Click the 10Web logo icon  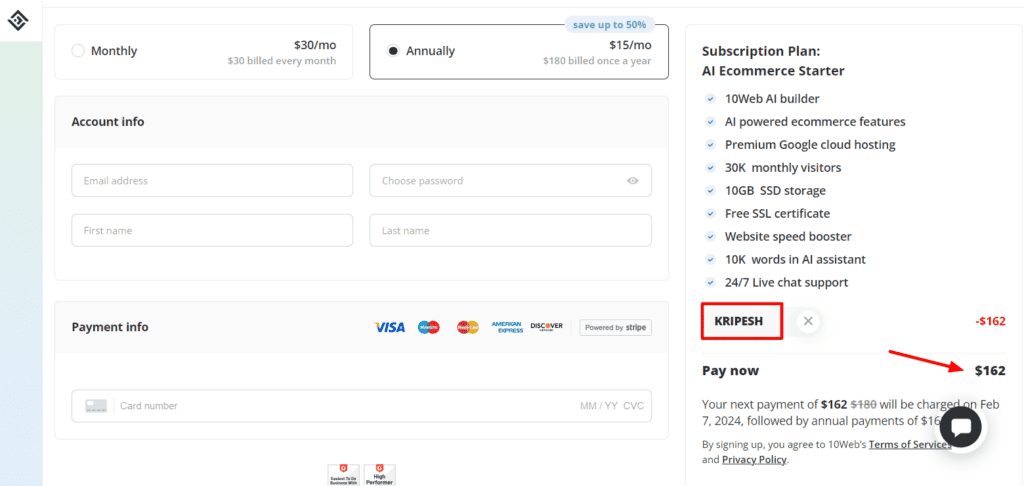click(18, 21)
